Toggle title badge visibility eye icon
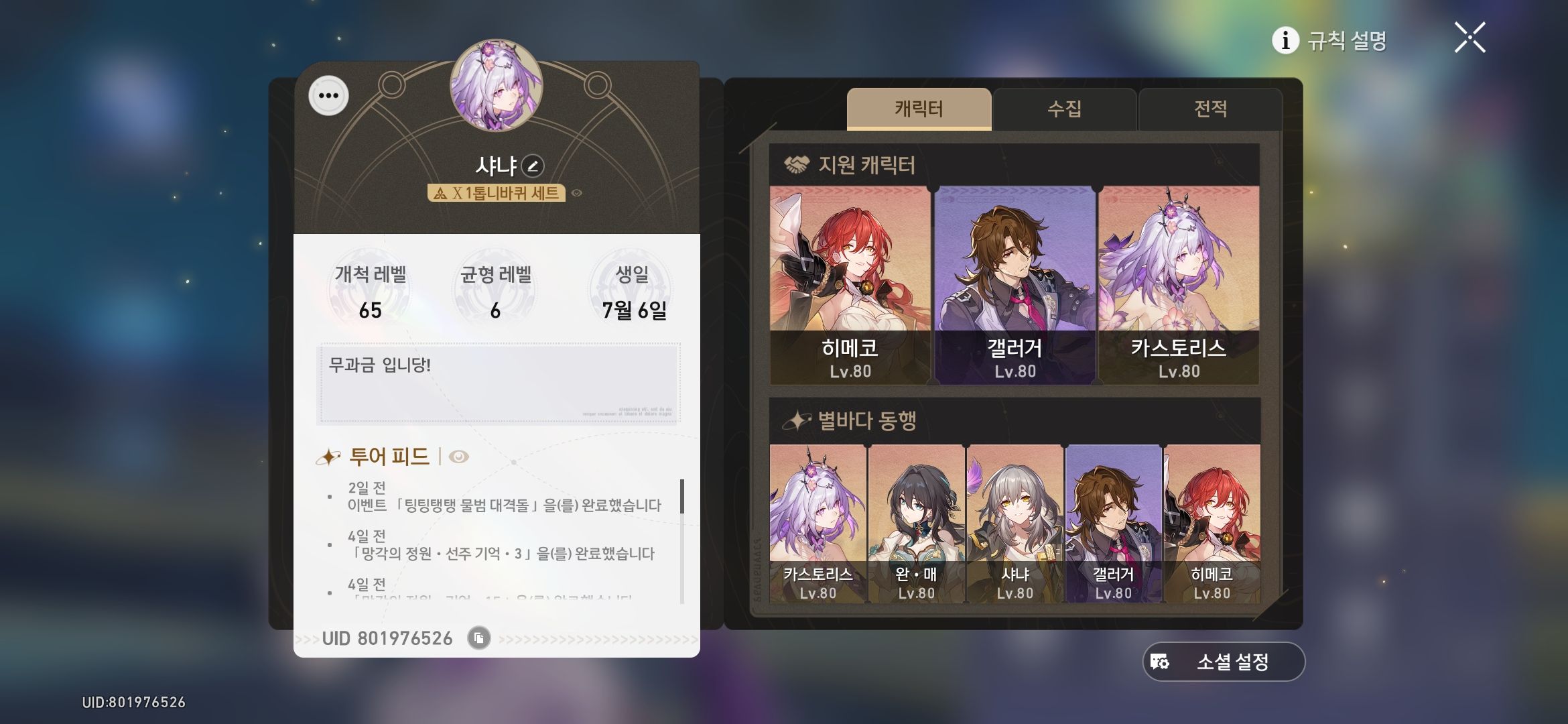The height and width of the screenshot is (724, 1568). (577, 193)
